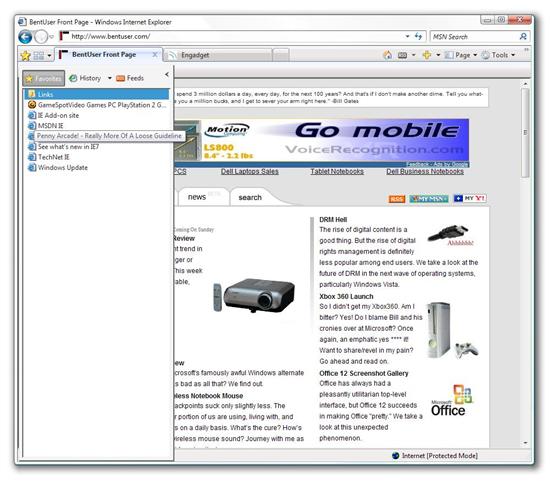550x482 pixels.
Task: Open the Tools dropdown menu
Action: point(498,55)
